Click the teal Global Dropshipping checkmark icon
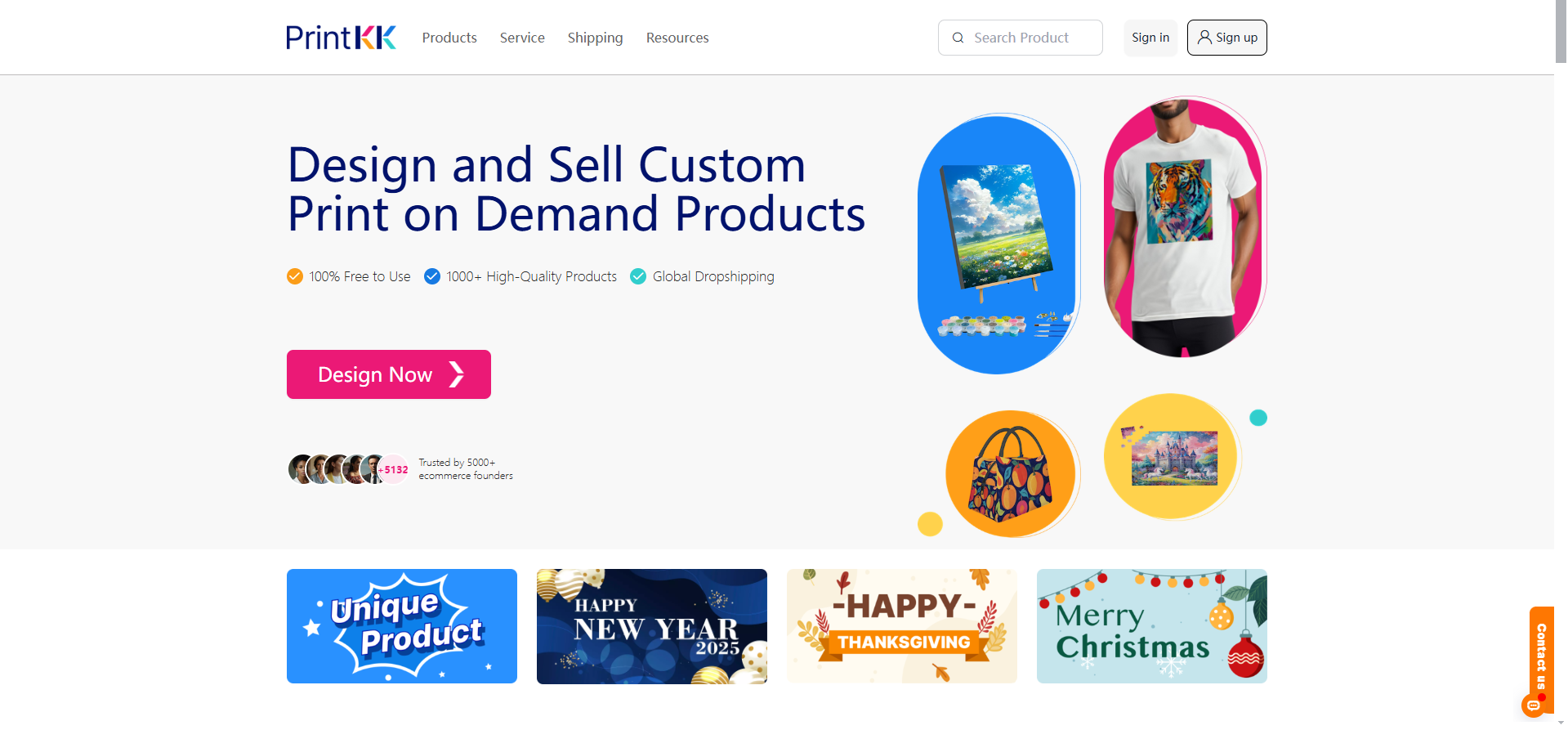The image size is (1568, 730). coord(638,276)
